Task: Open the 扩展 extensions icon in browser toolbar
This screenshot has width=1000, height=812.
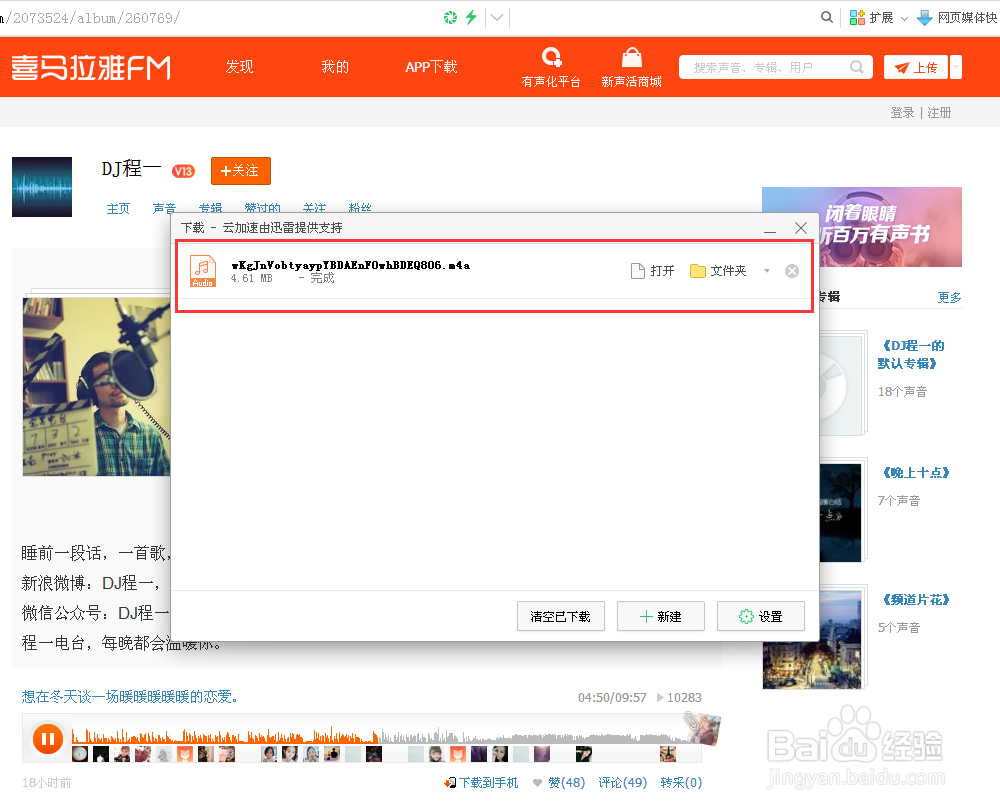Action: point(858,17)
